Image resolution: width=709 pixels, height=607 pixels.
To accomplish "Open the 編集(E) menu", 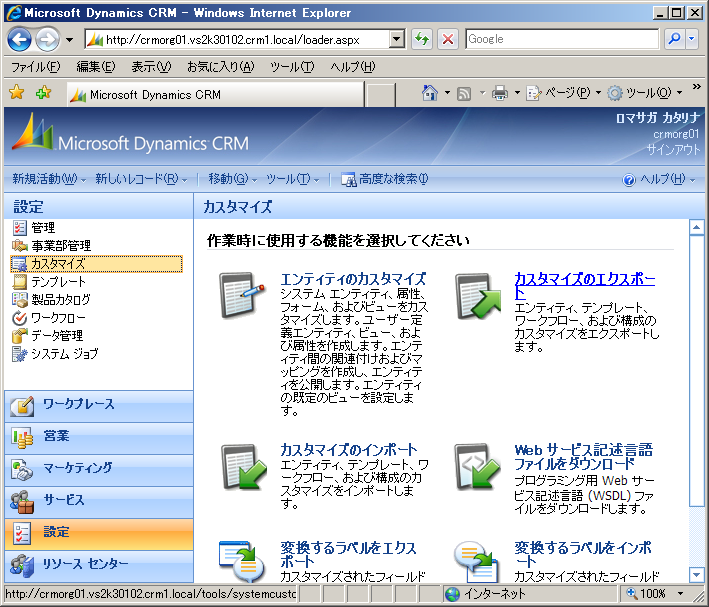I will coord(96,67).
